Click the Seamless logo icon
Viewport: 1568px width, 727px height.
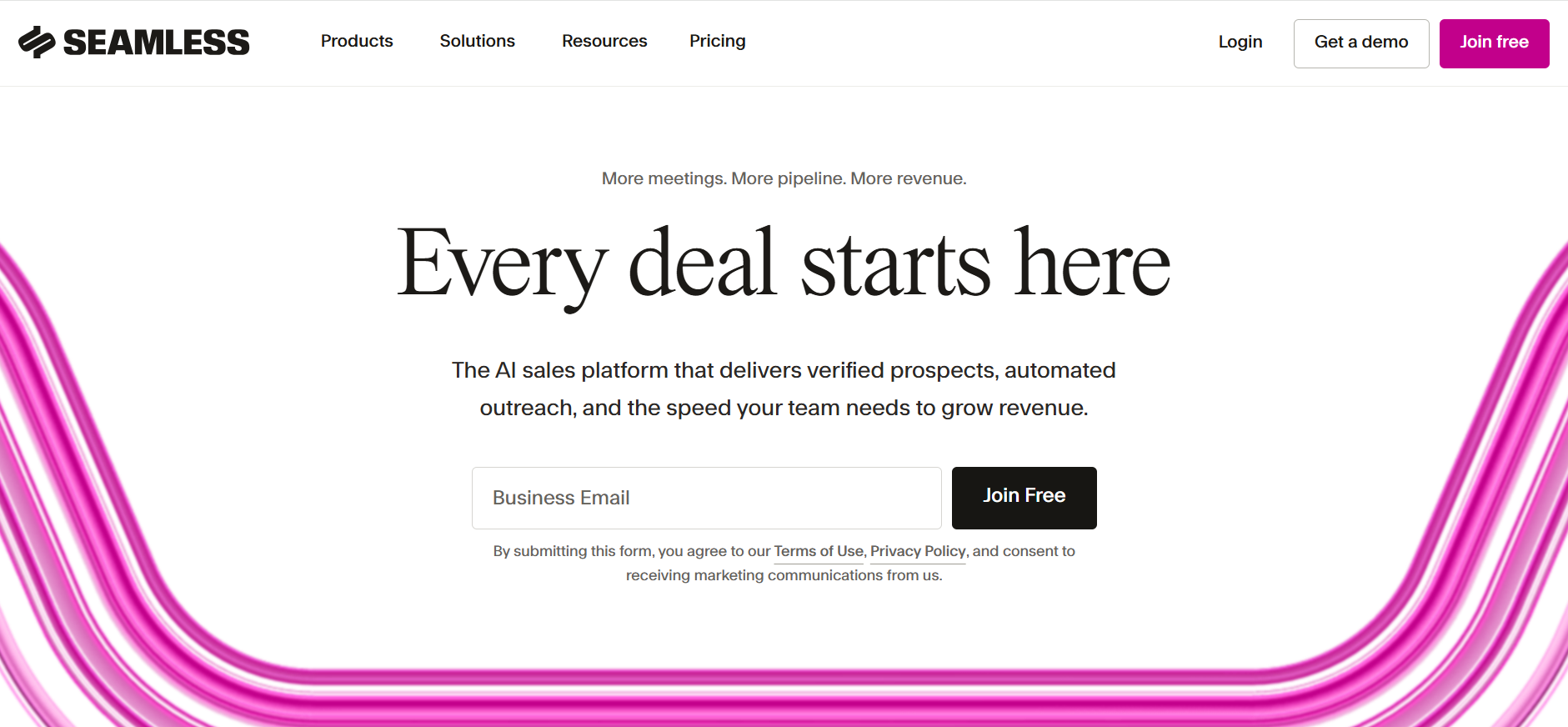pyautogui.click(x=37, y=42)
